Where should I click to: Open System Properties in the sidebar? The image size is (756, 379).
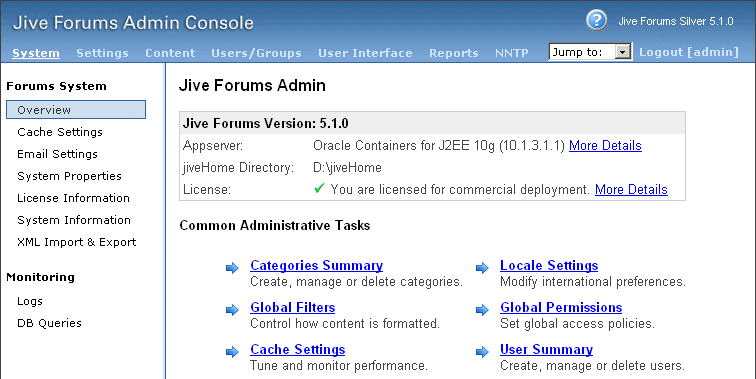tap(69, 176)
